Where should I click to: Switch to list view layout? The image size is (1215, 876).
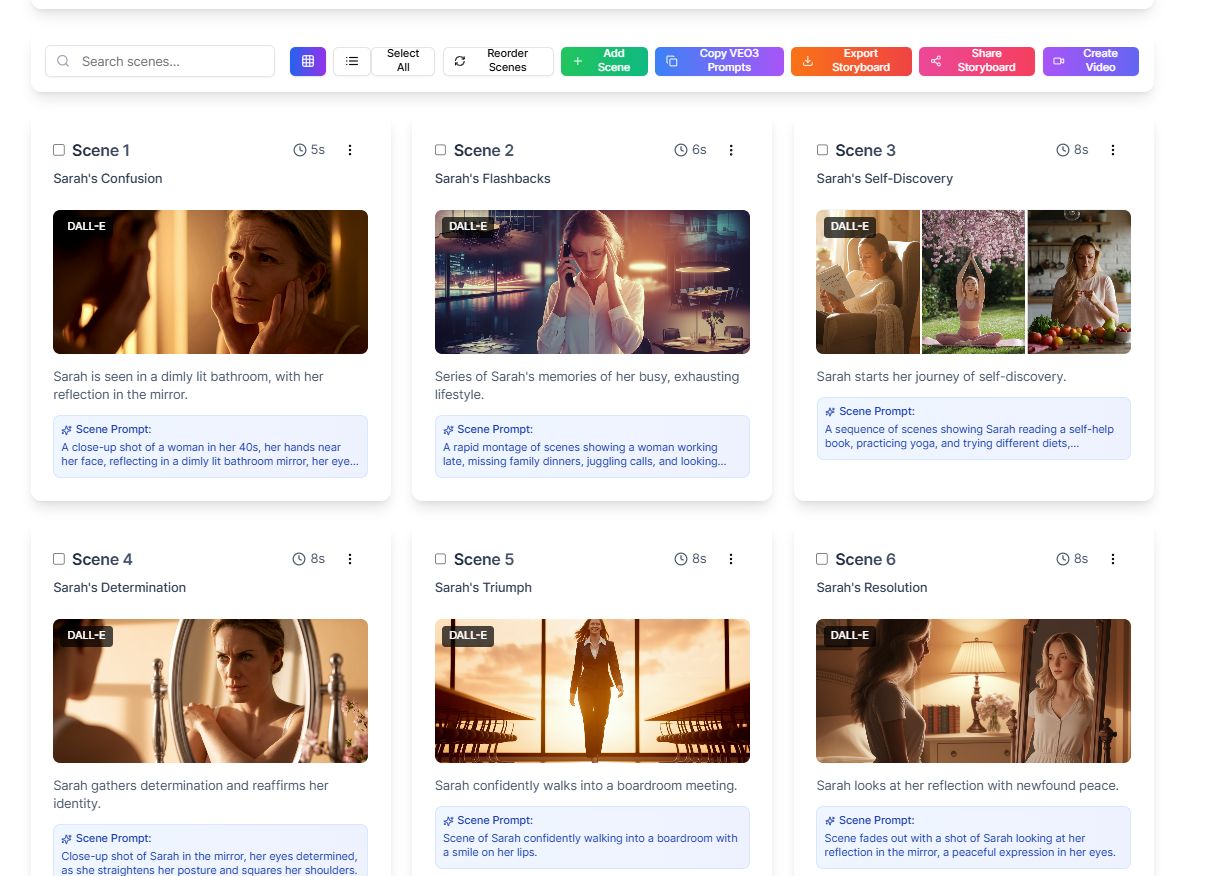351,61
